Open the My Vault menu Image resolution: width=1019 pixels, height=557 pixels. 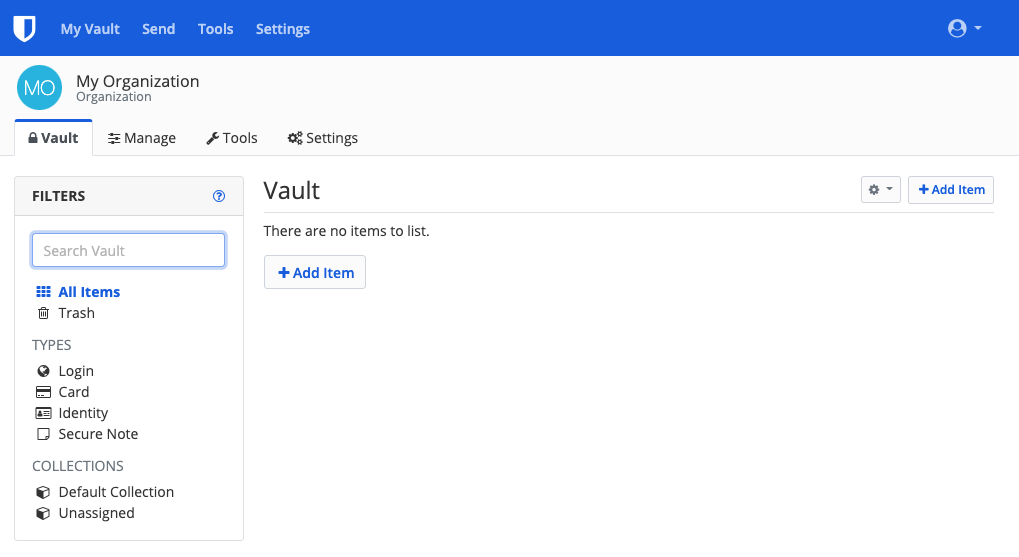coord(90,29)
